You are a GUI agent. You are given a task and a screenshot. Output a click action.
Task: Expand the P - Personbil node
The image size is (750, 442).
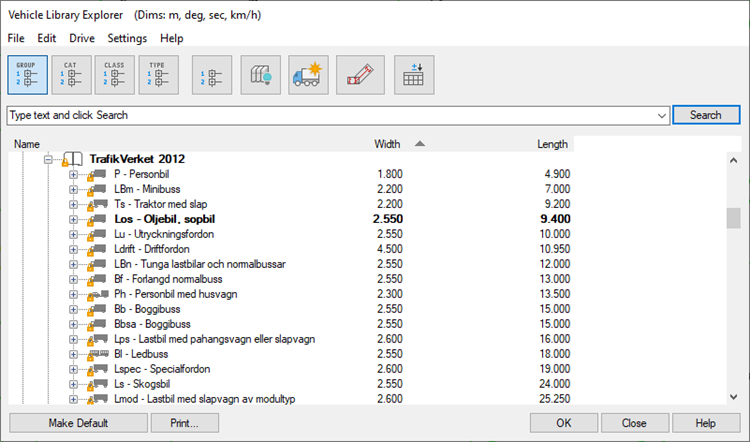click(x=73, y=175)
